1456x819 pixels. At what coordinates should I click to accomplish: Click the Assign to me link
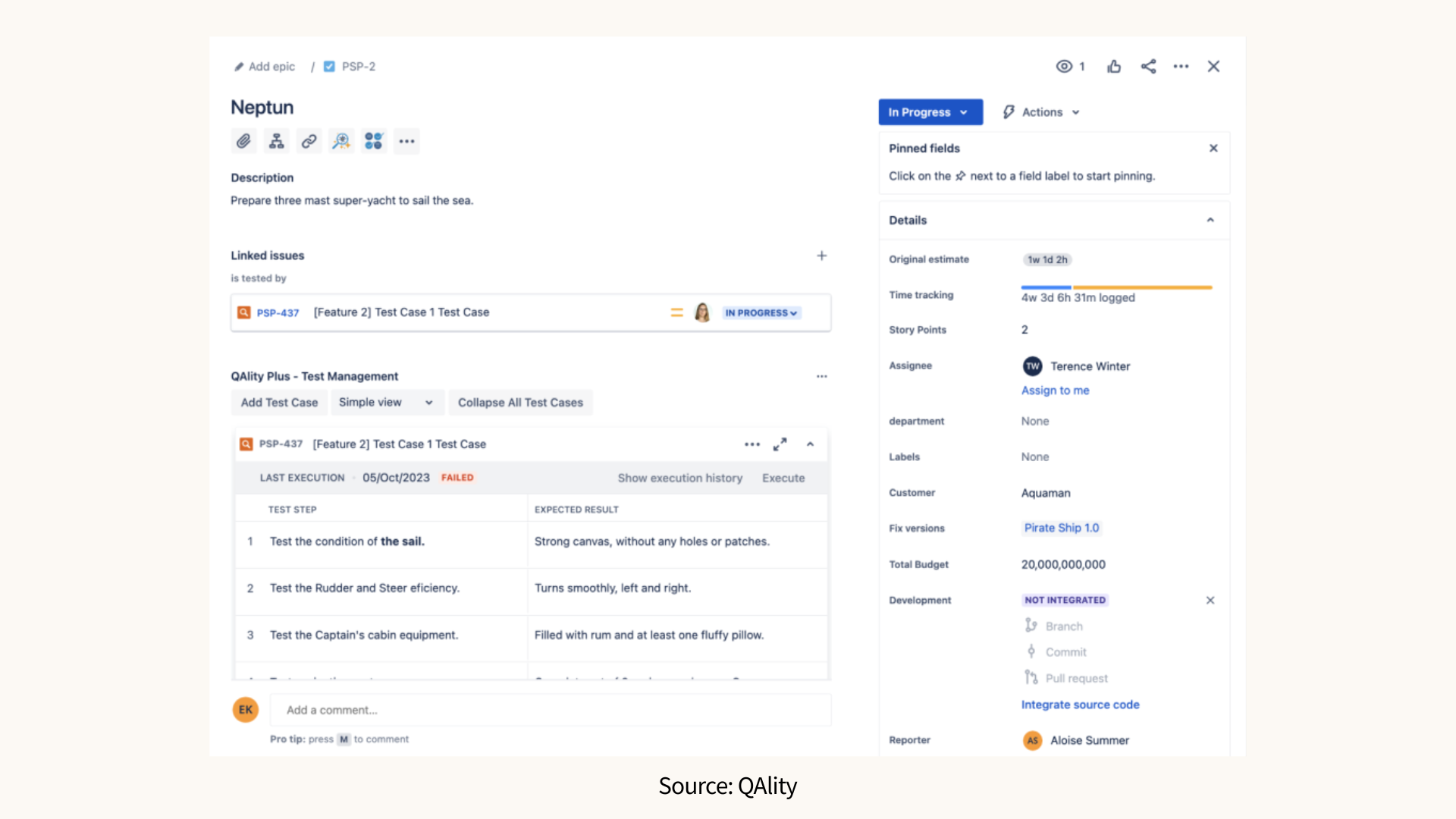(1055, 390)
